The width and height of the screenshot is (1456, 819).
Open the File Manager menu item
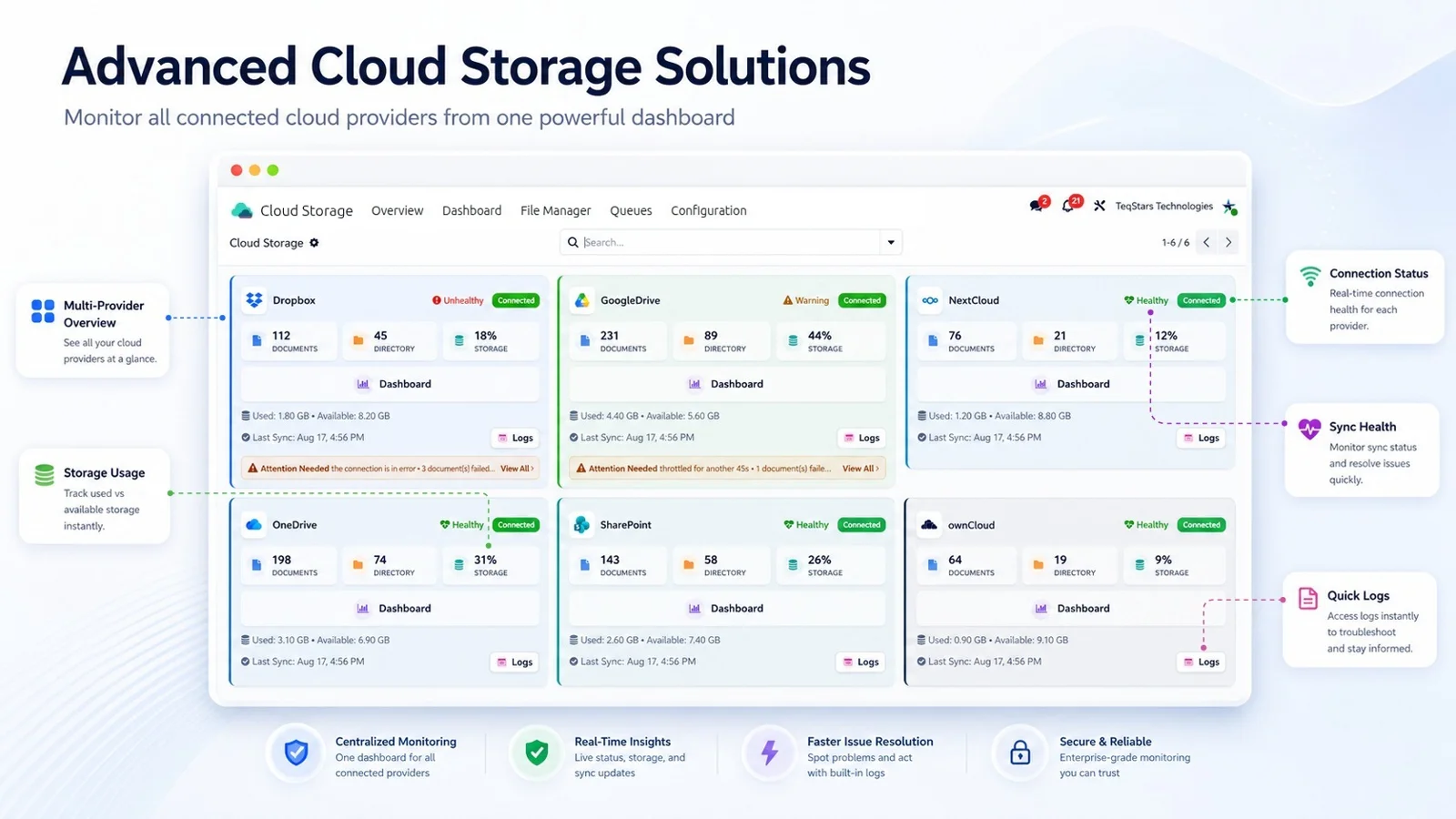click(x=555, y=210)
